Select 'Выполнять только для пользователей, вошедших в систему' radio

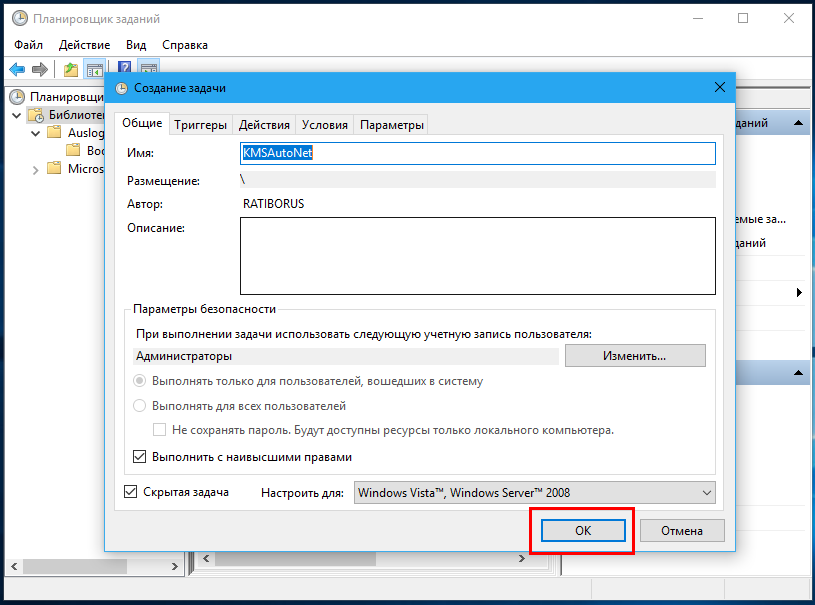pos(139,381)
